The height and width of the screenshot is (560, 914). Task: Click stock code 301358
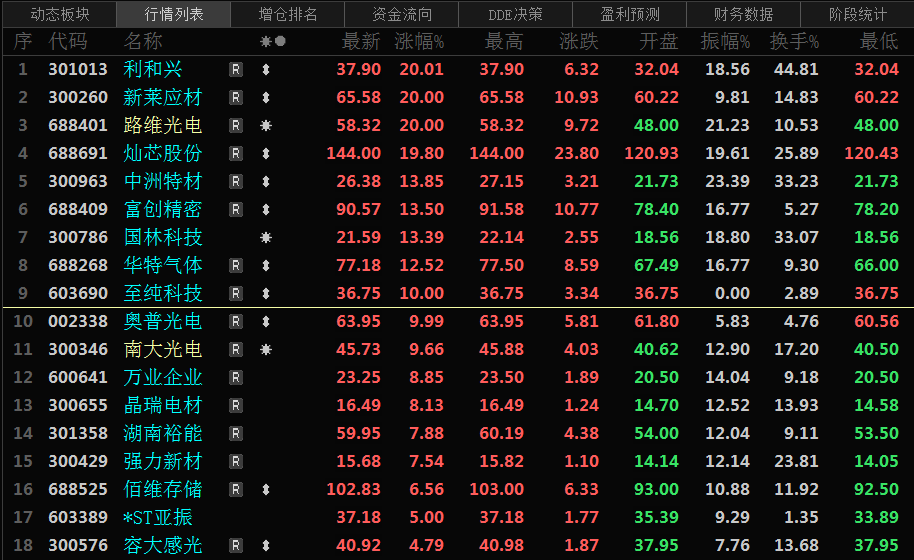78,433
